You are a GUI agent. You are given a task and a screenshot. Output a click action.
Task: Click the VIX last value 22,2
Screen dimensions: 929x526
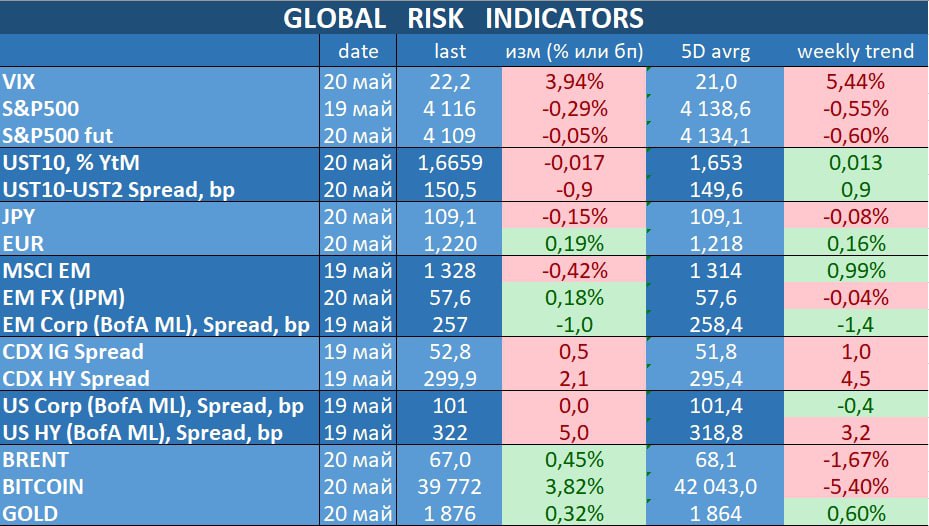tap(450, 81)
